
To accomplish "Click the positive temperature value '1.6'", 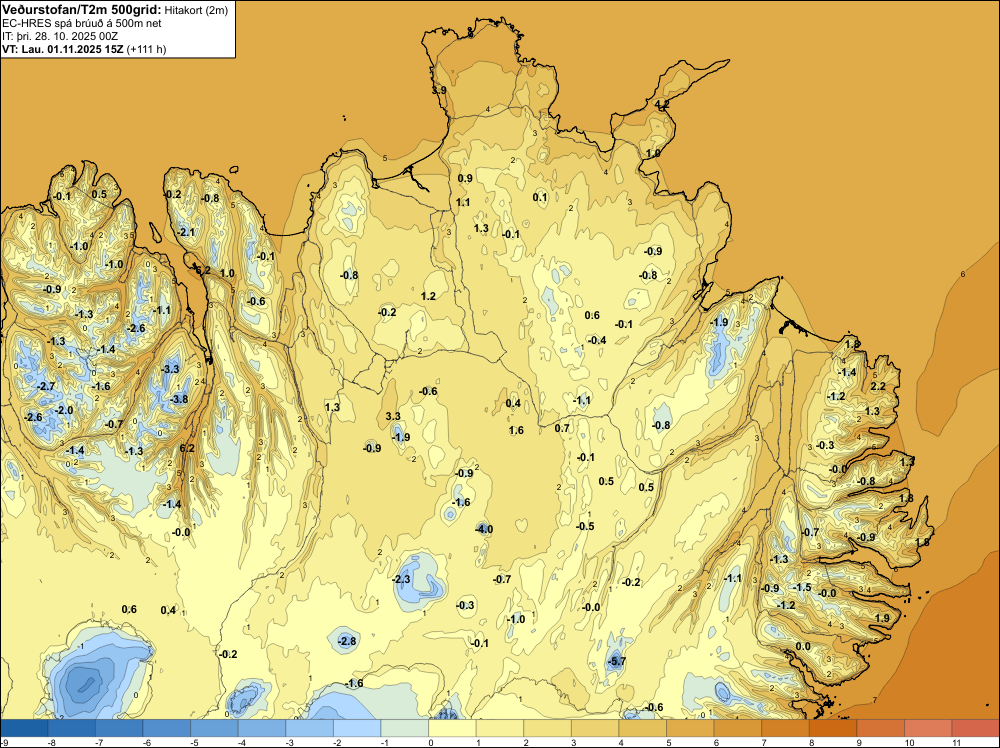I will click(x=516, y=430).
